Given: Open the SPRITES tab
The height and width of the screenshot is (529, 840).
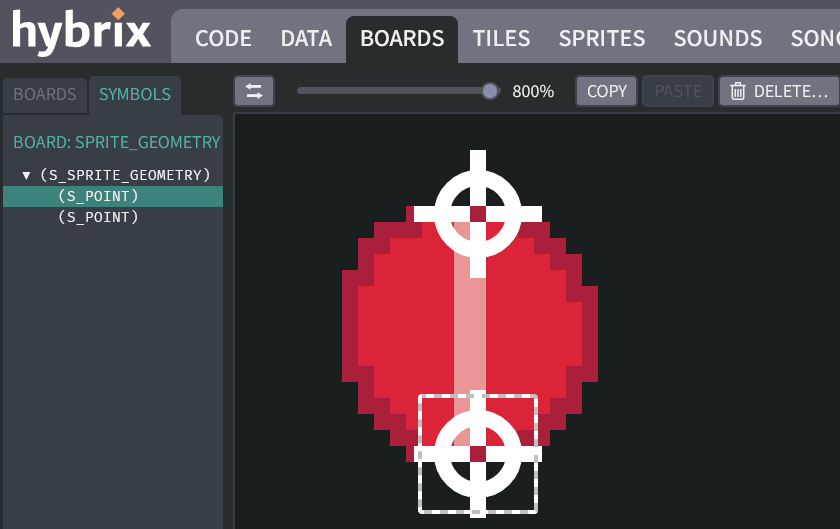Looking at the screenshot, I should pos(602,39).
